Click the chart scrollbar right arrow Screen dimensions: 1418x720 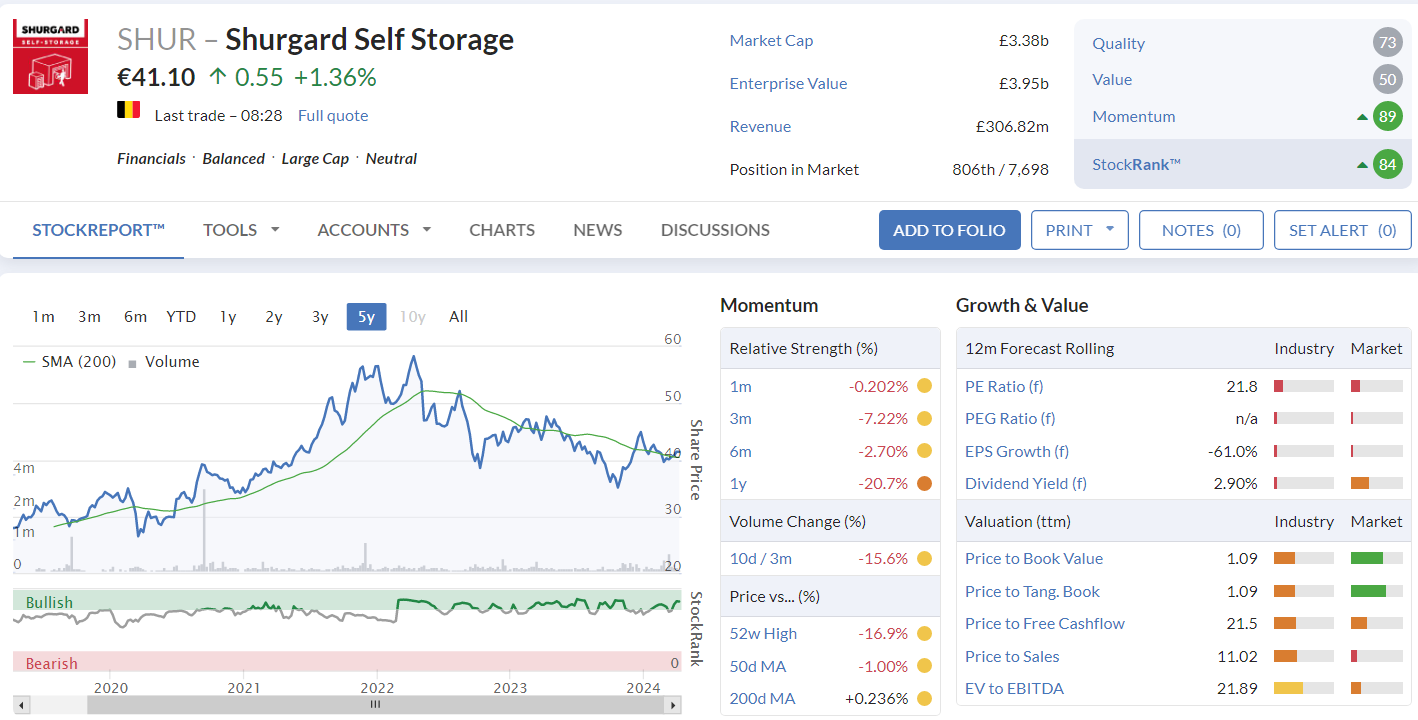pyautogui.click(x=674, y=705)
